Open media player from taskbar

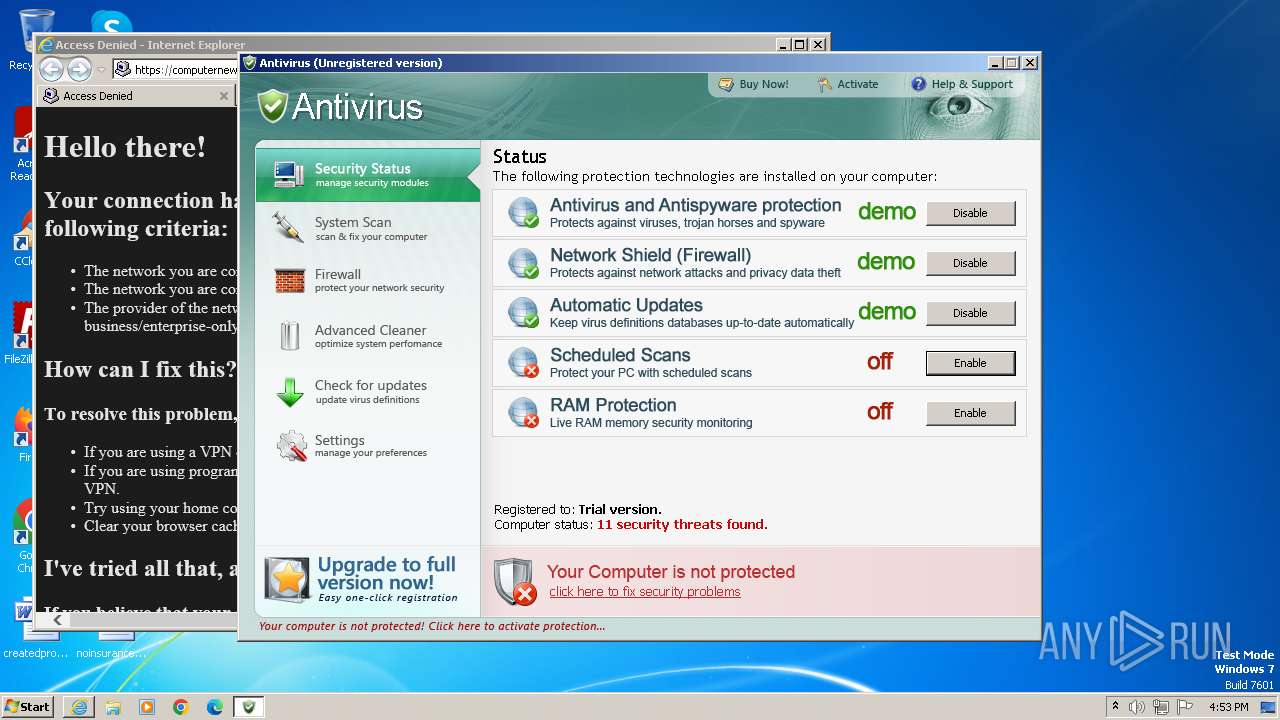click(x=147, y=707)
